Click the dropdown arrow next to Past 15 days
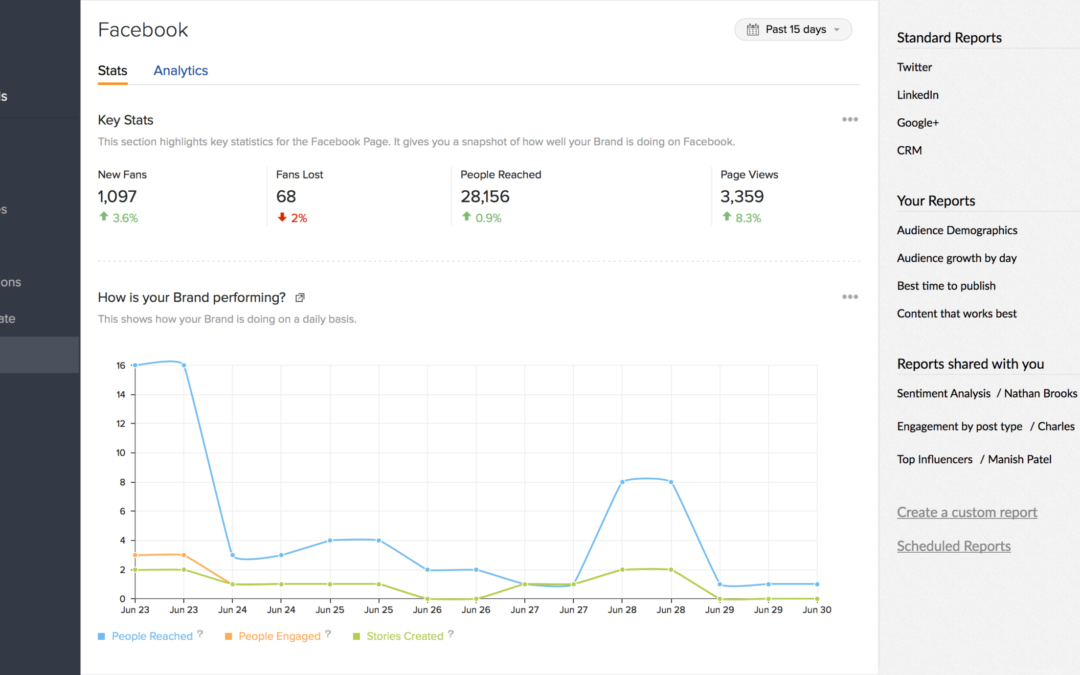This screenshot has width=1080, height=675. click(837, 30)
